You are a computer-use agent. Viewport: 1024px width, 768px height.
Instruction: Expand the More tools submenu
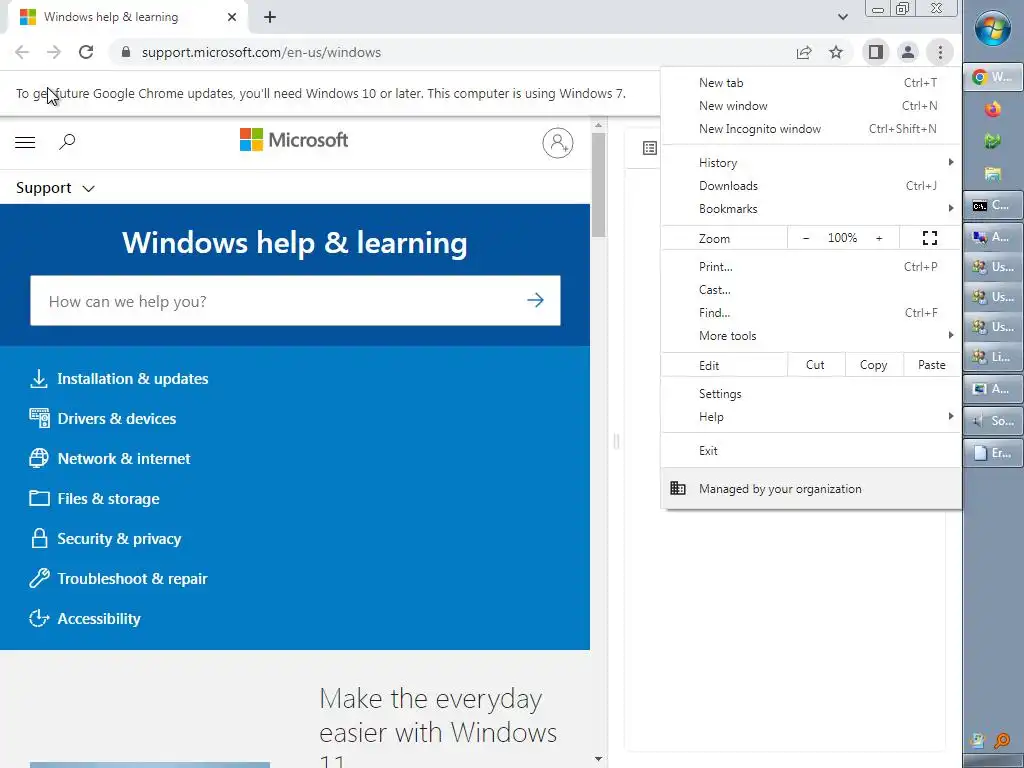(x=811, y=336)
